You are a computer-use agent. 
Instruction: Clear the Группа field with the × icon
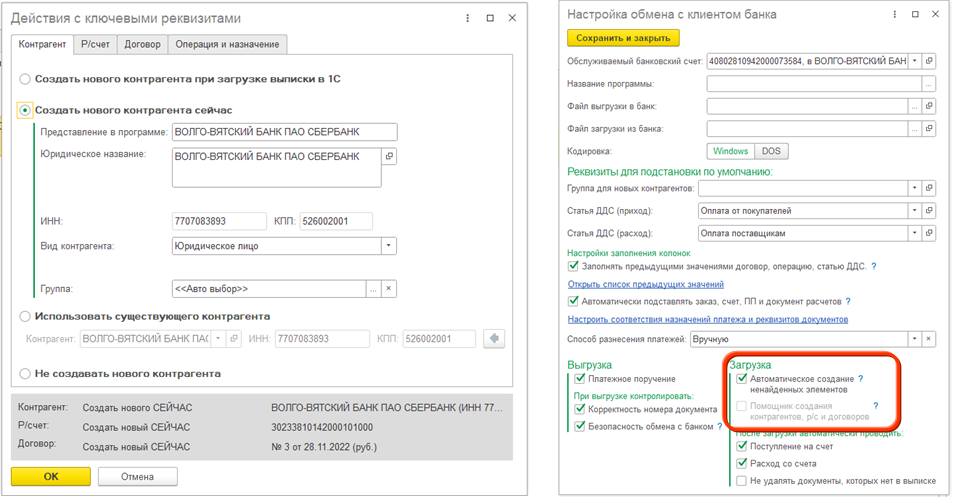pyautogui.click(x=389, y=289)
